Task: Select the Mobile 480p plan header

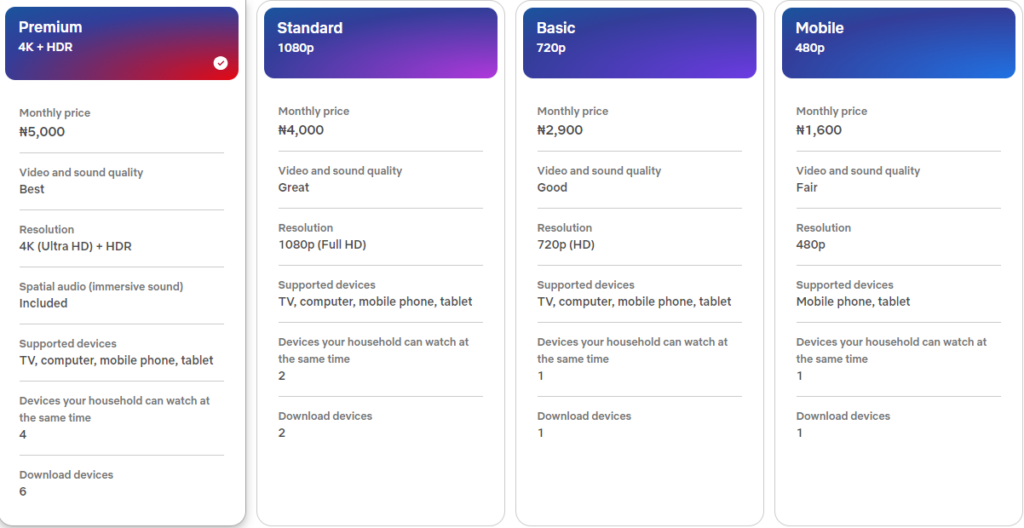Action: 898,43
